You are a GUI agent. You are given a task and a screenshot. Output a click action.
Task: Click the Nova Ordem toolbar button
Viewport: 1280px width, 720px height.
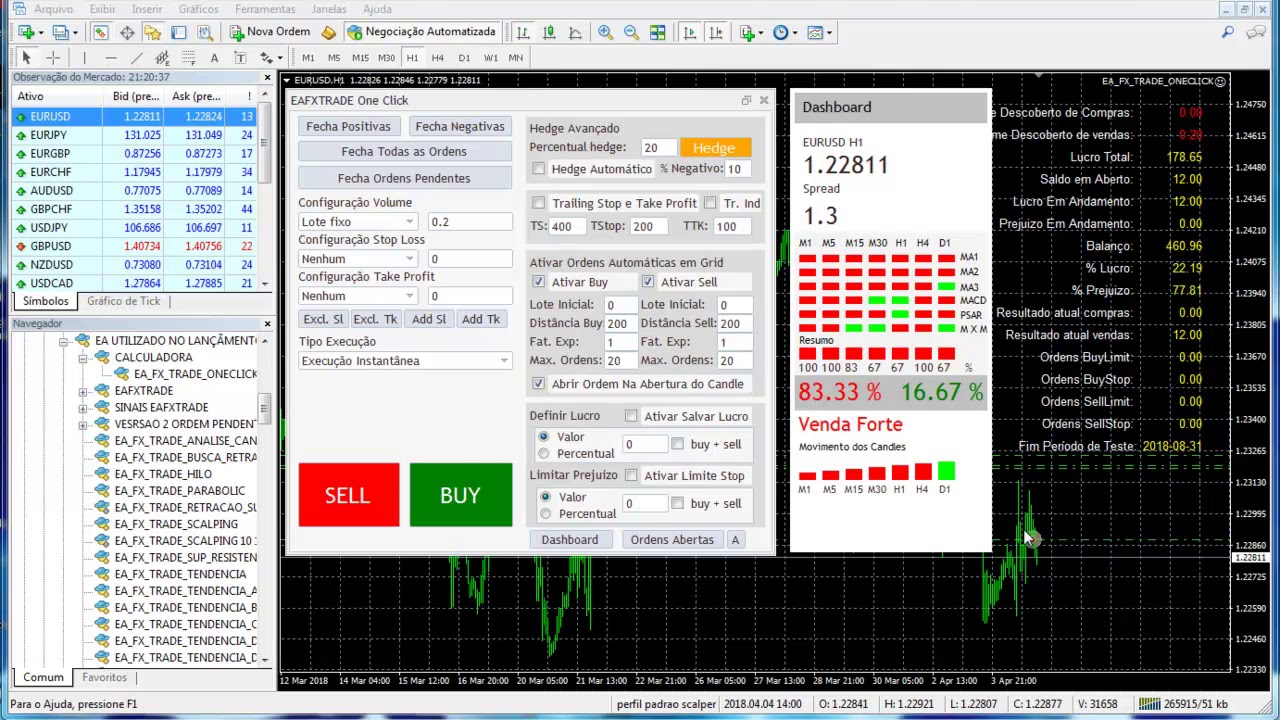[269, 32]
